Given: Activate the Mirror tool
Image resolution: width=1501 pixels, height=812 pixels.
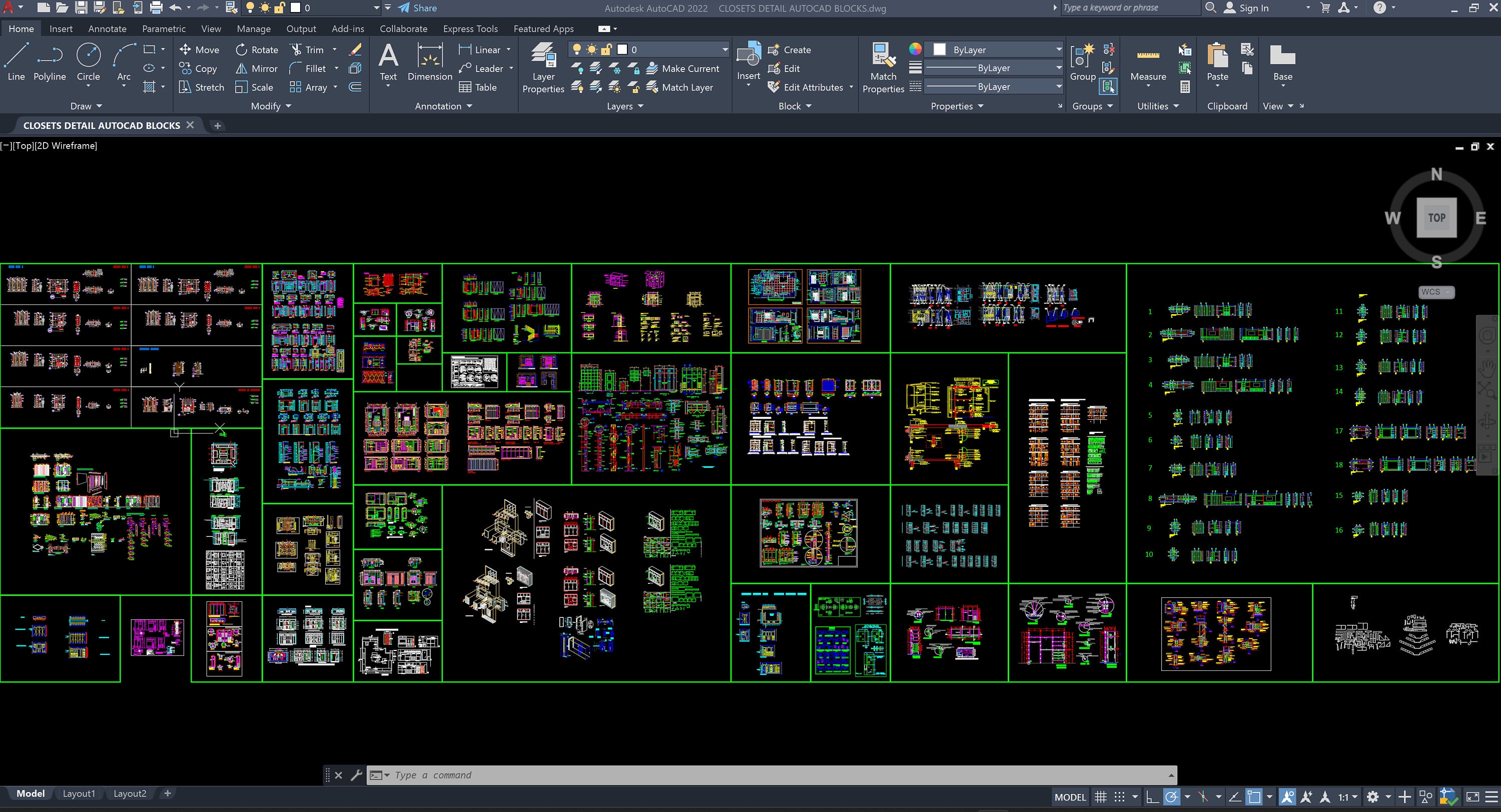Looking at the screenshot, I should [256, 68].
